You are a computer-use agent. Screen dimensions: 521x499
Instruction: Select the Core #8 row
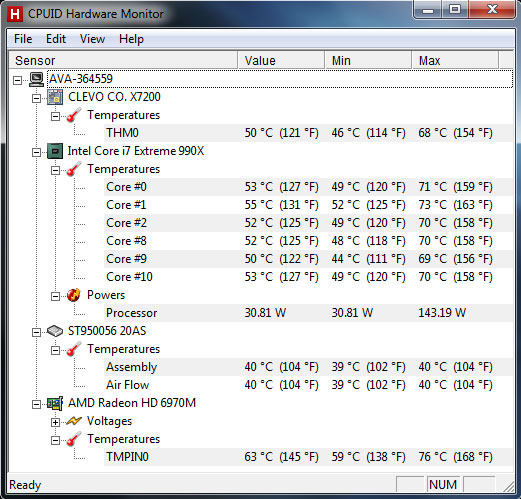[308, 241]
